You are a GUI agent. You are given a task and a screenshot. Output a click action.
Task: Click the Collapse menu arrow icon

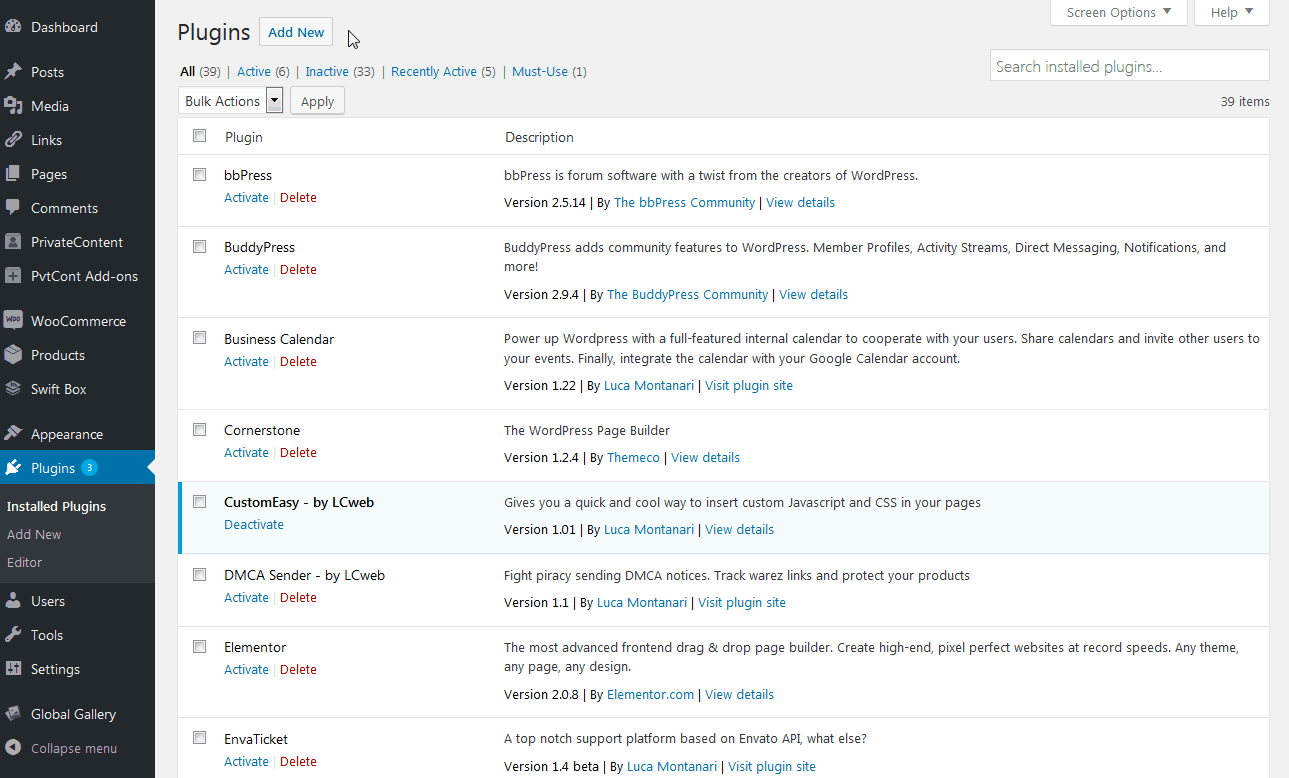(13, 748)
